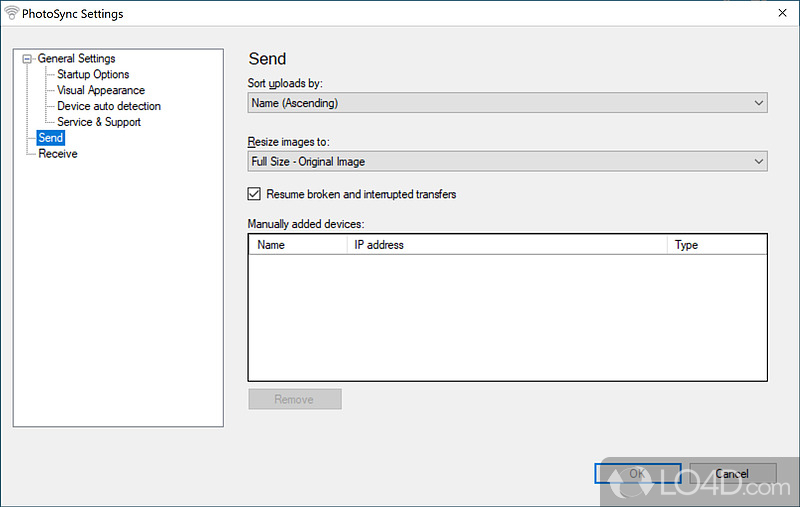Viewport: 800px width, 507px height.
Task: Select General Settings in the tree
Action: click(76, 59)
